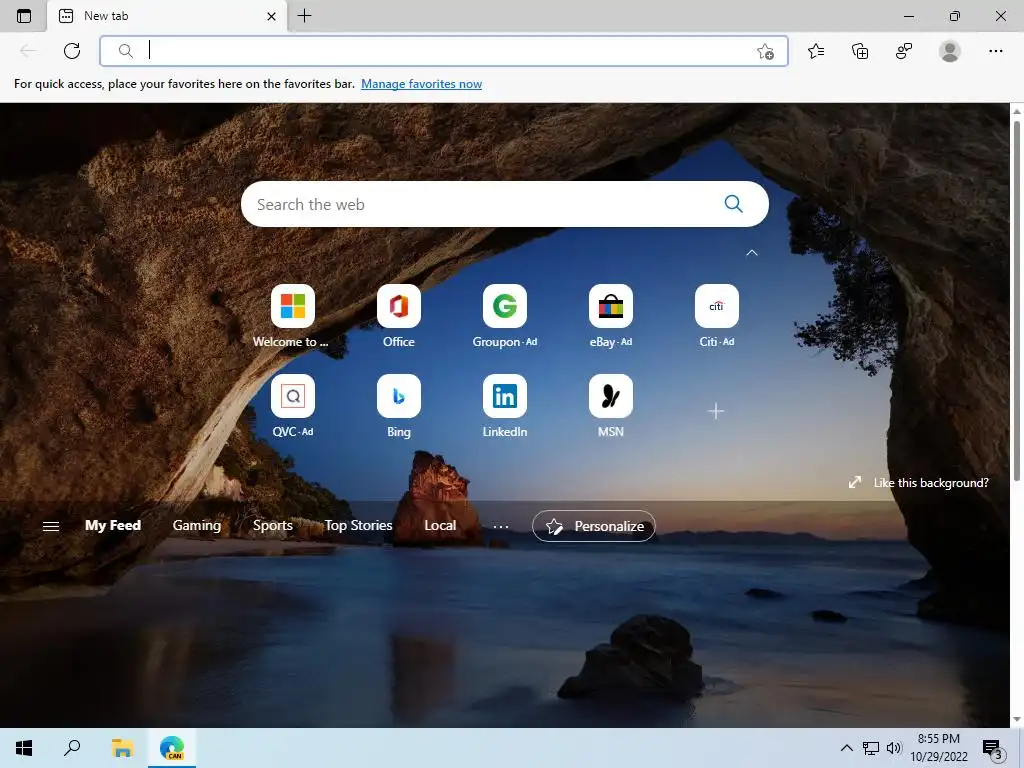Screen dimensions: 1024x768
Task: Click the blue web search magnifier
Action: (x=733, y=204)
